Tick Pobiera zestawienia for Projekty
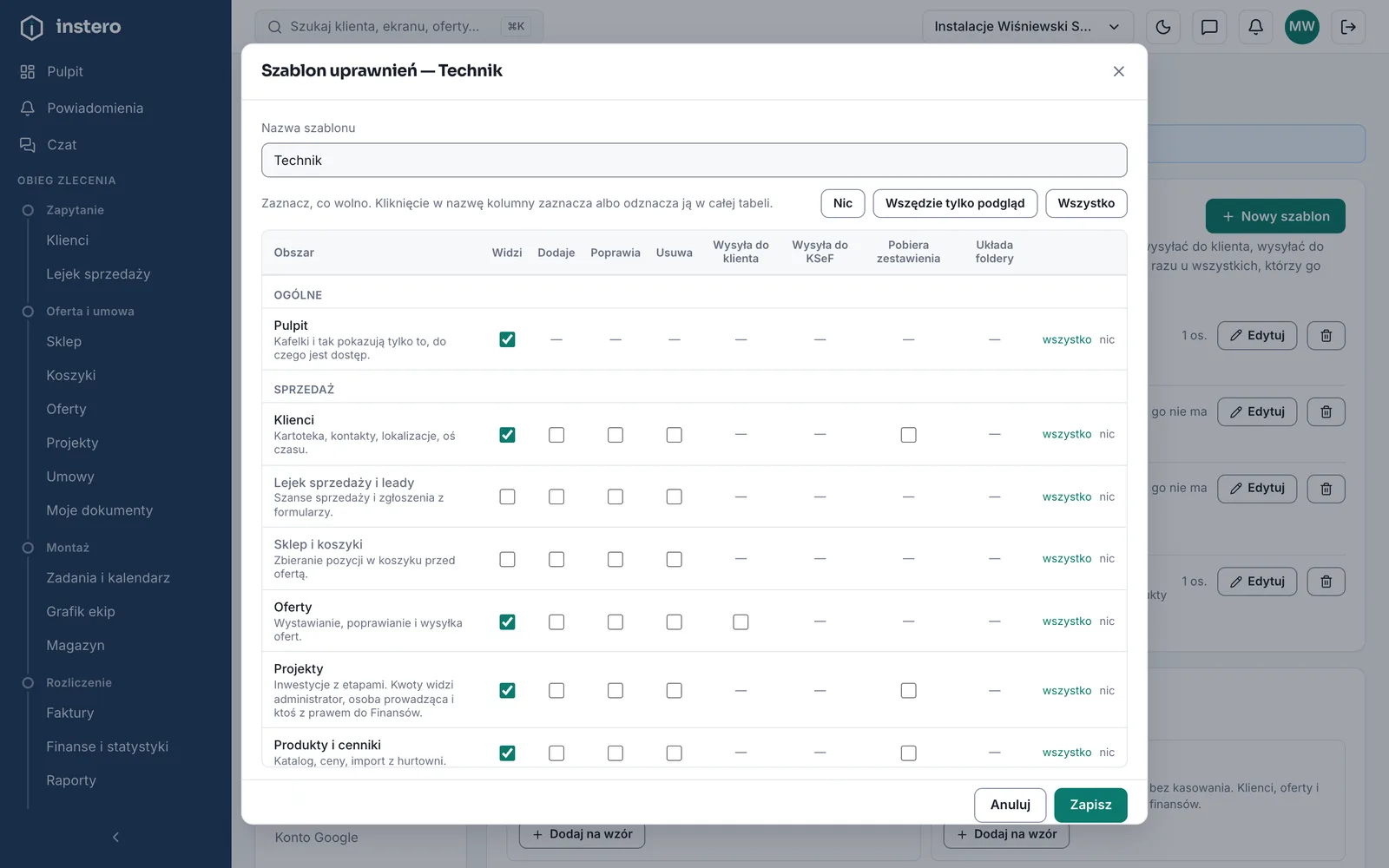The height and width of the screenshot is (868, 1389). (908, 690)
